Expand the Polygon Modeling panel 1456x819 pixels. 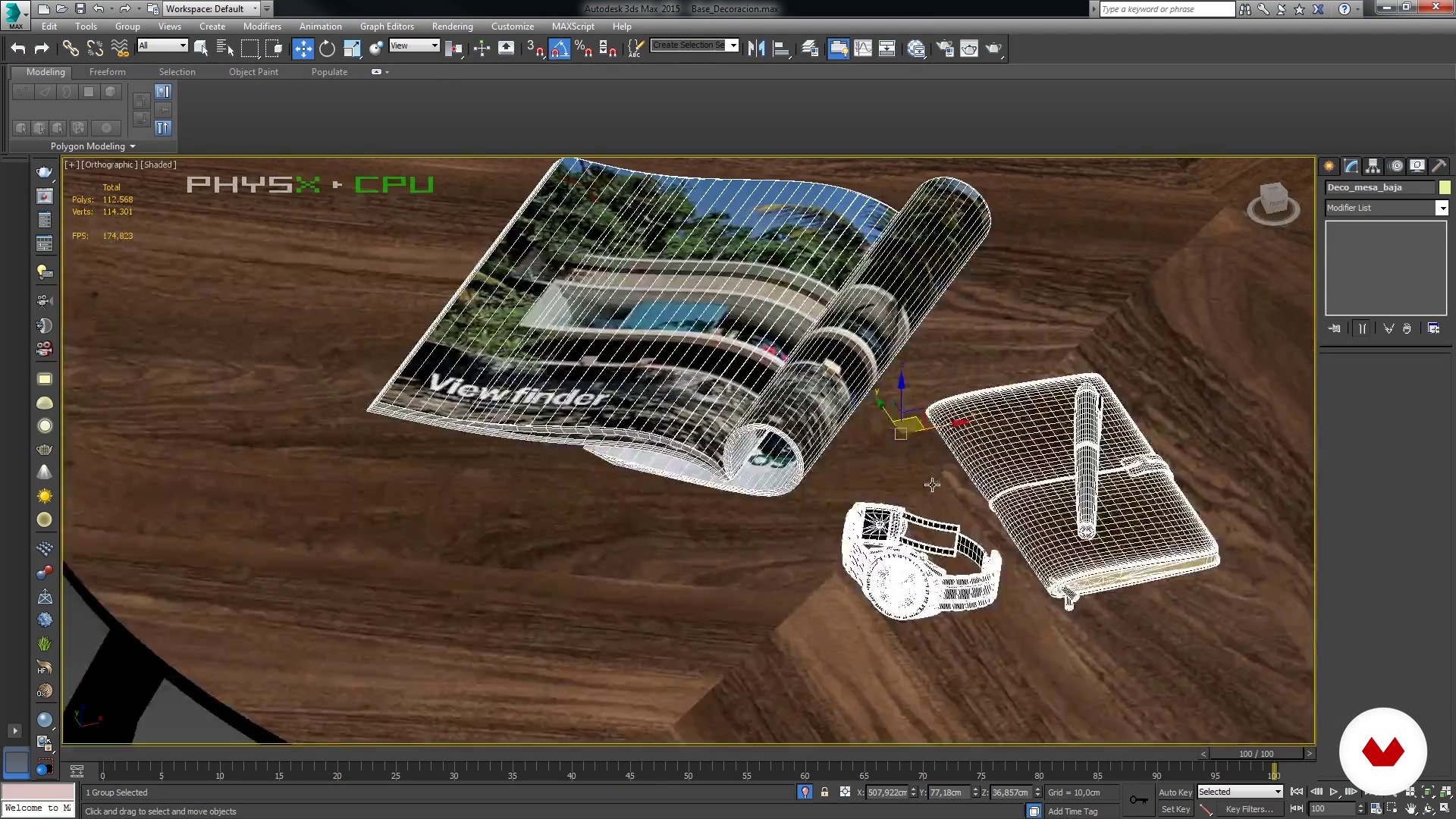click(93, 146)
